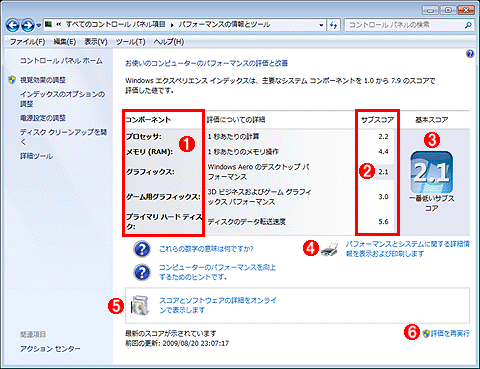
Task: Open 視覚効果の調整 link
Action: point(43,80)
